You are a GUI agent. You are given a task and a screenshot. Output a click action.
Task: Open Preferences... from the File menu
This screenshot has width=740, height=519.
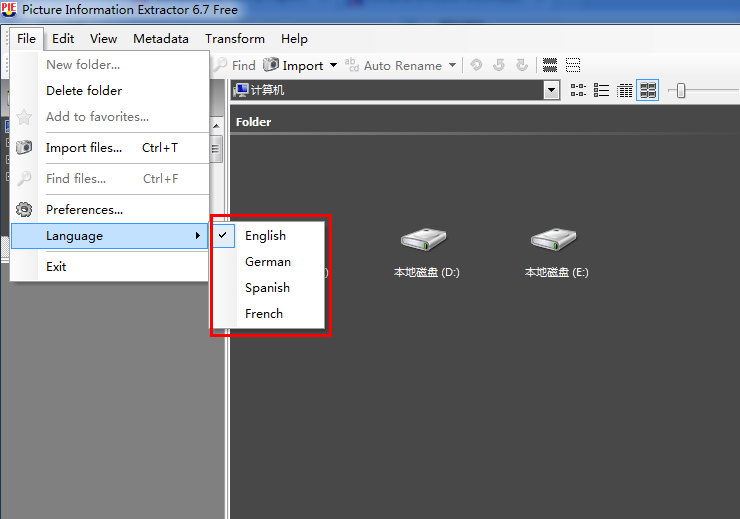coord(109,209)
